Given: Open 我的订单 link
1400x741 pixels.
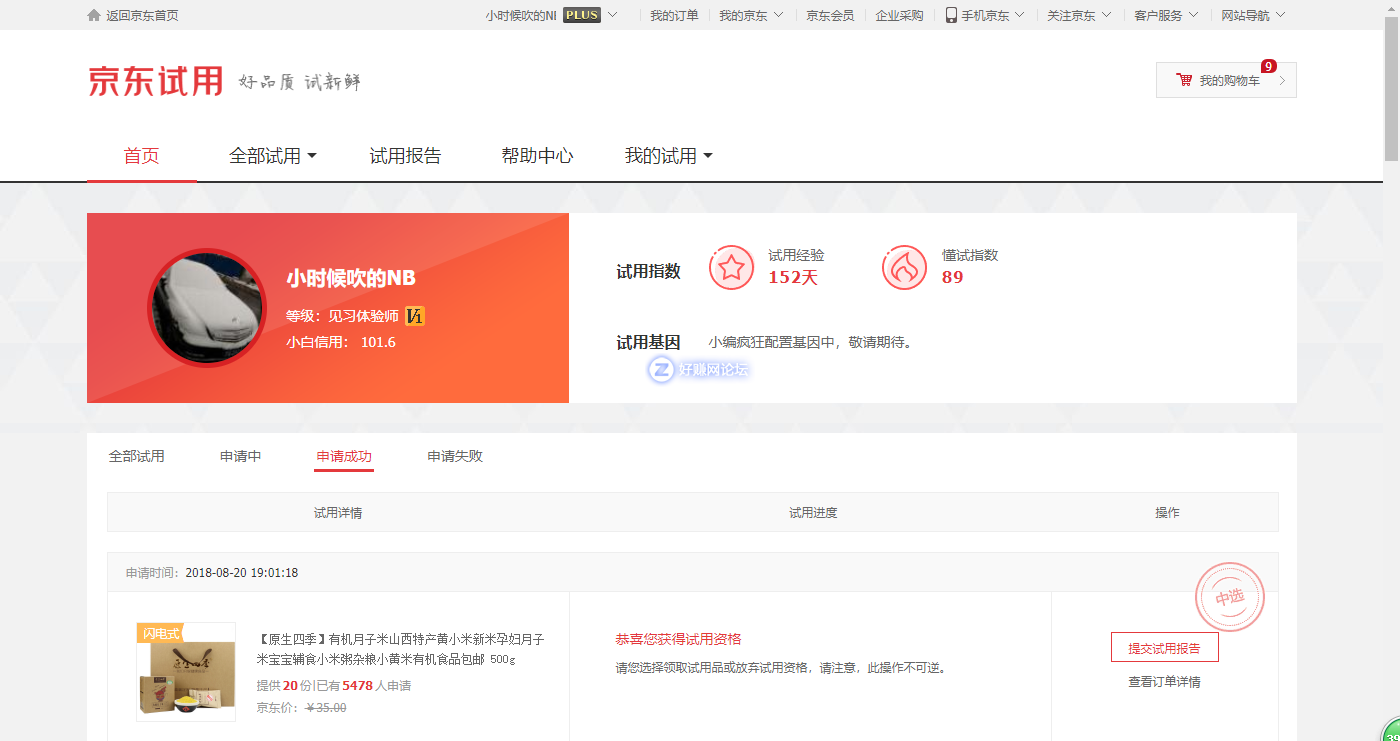Looking at the screenshot, I should [x=674, y=15].
